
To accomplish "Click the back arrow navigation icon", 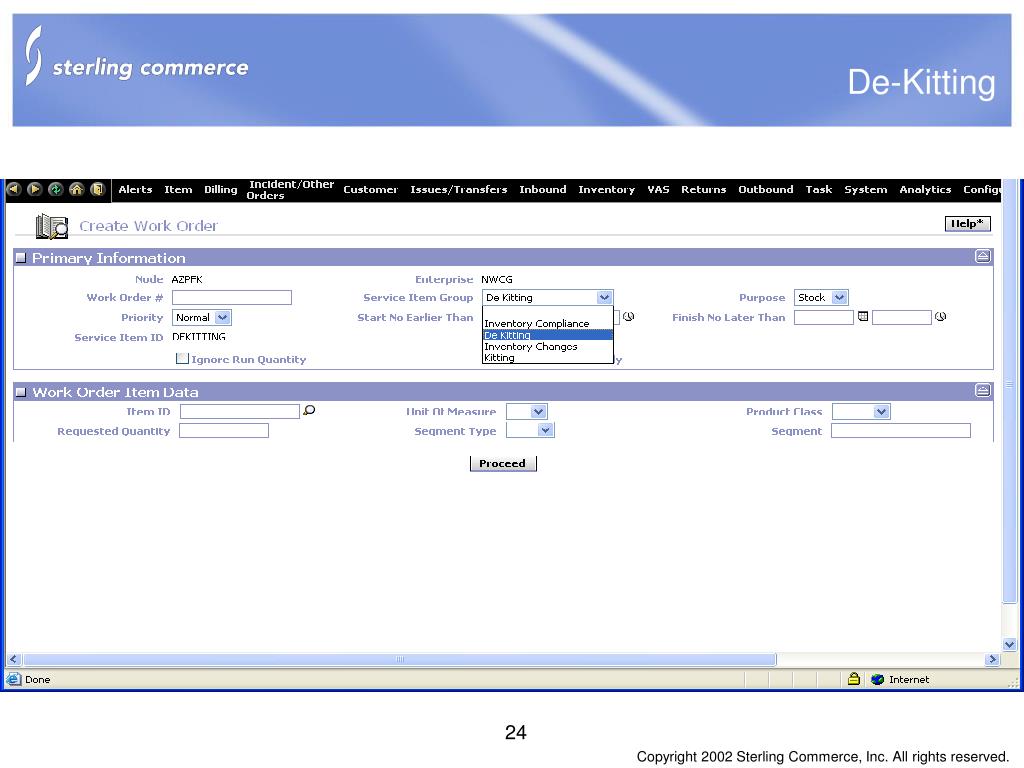I will [14, 189].
